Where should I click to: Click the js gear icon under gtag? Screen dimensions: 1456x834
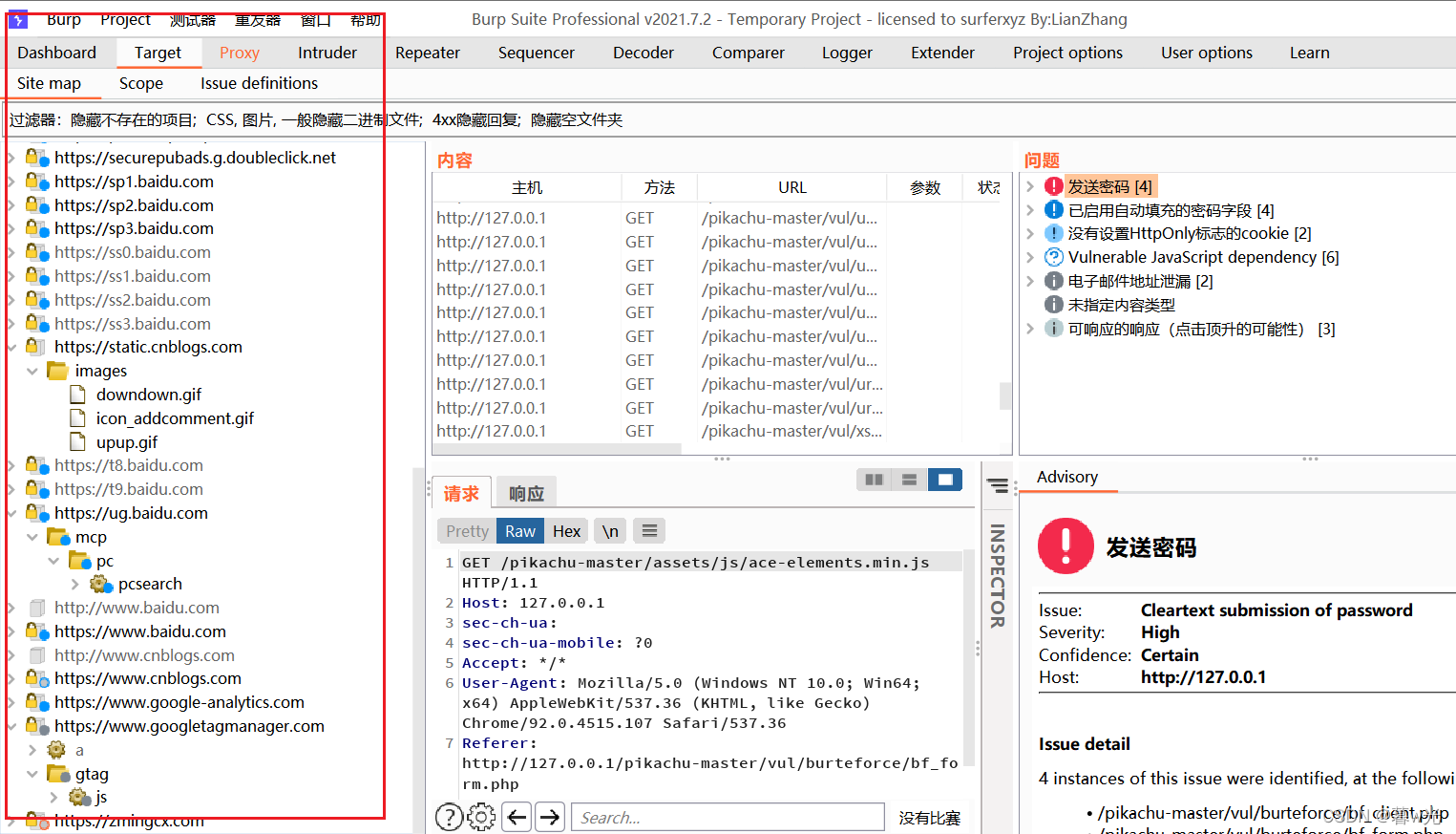pyautogui.click(x=80, y=797)
